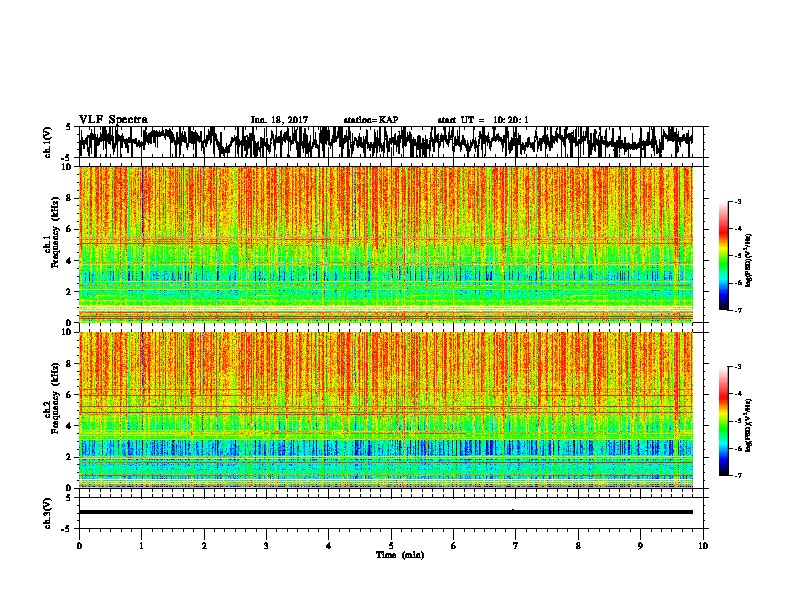
Task: Click the ch.1 voltage waveform trace
Action: coord(385,142)
